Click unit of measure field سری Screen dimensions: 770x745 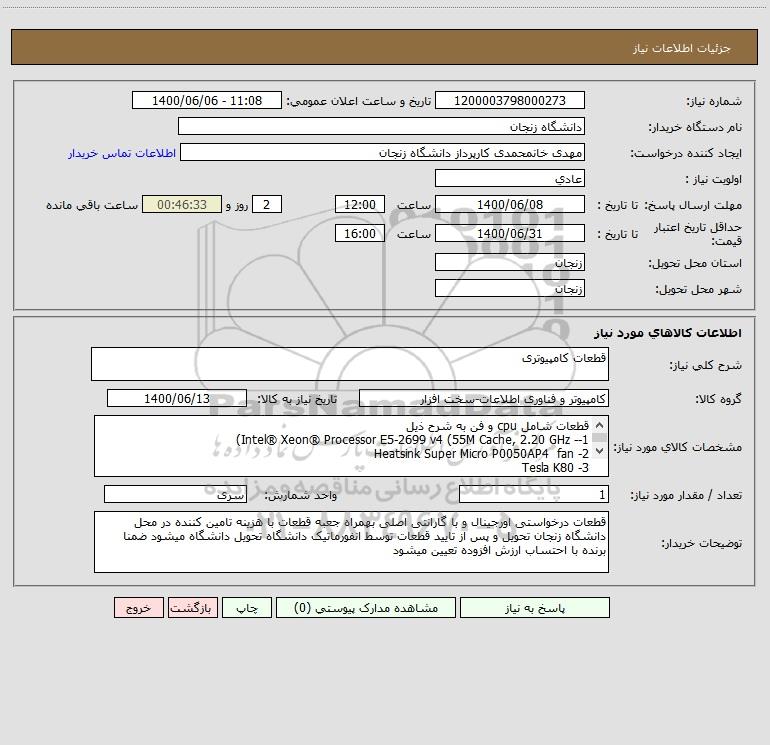pos(175,494)
